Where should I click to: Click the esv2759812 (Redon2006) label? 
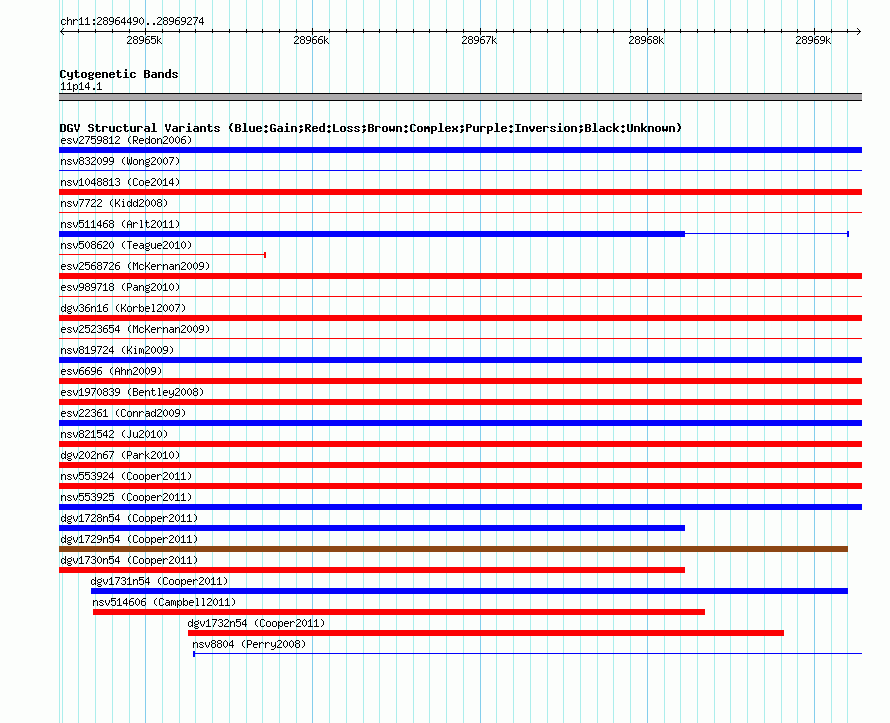click(126, 140)
